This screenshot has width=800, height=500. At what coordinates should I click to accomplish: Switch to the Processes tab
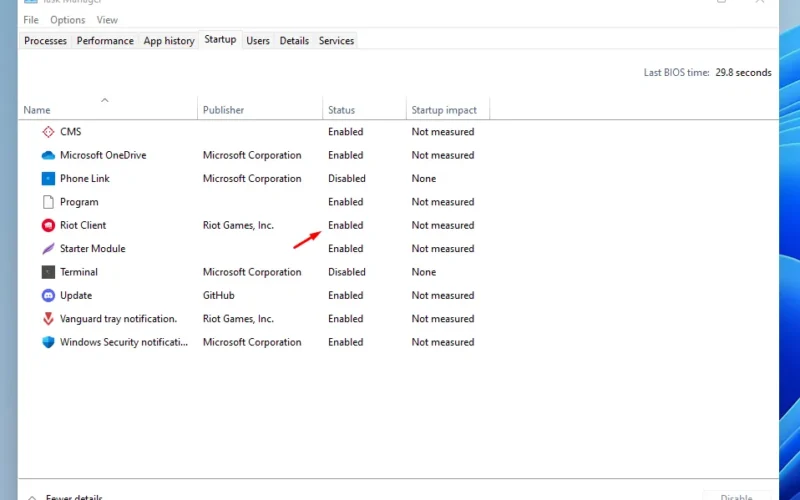(45, 41)
